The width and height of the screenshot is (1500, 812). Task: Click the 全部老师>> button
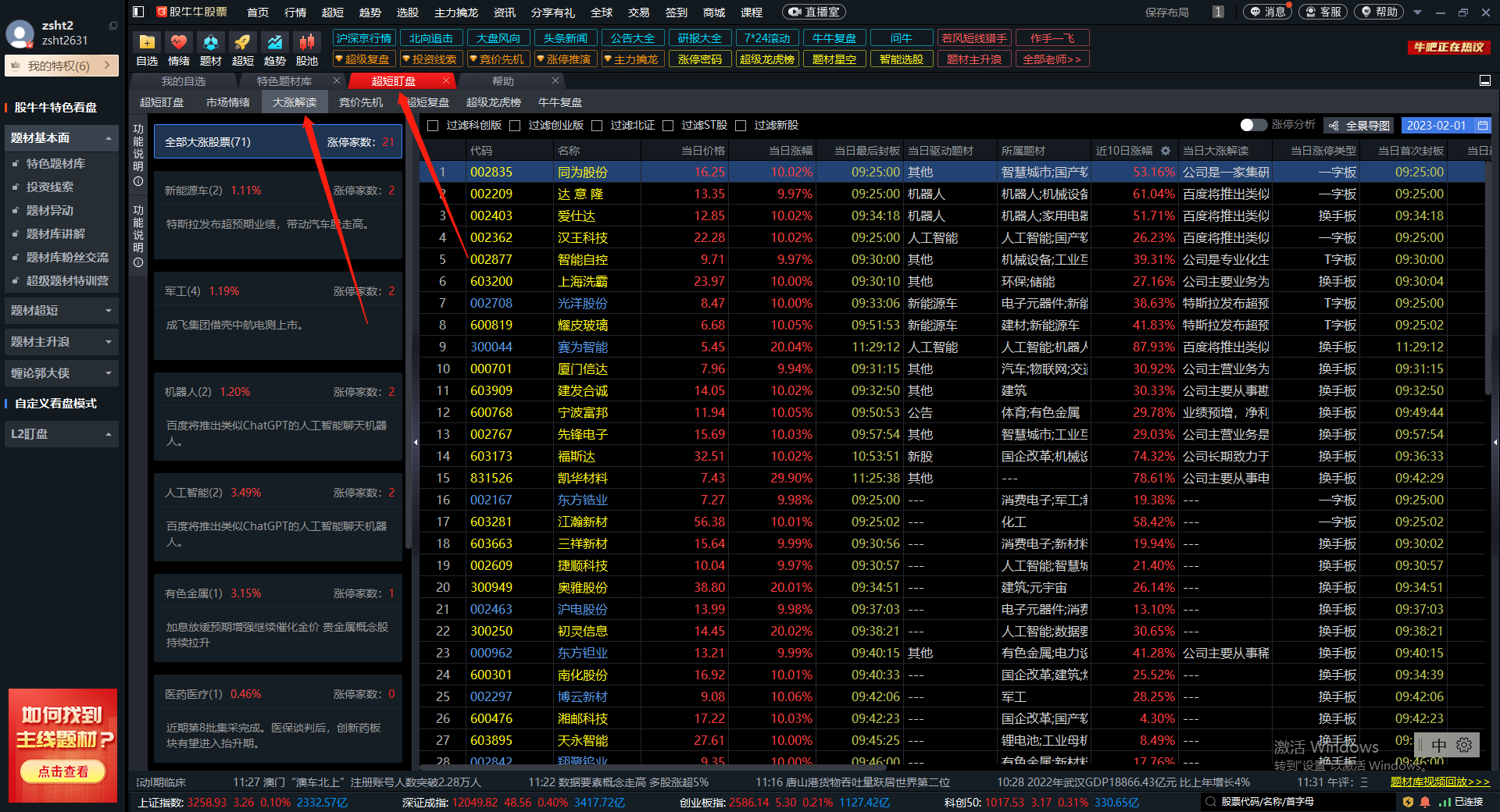click(1052, 59)
